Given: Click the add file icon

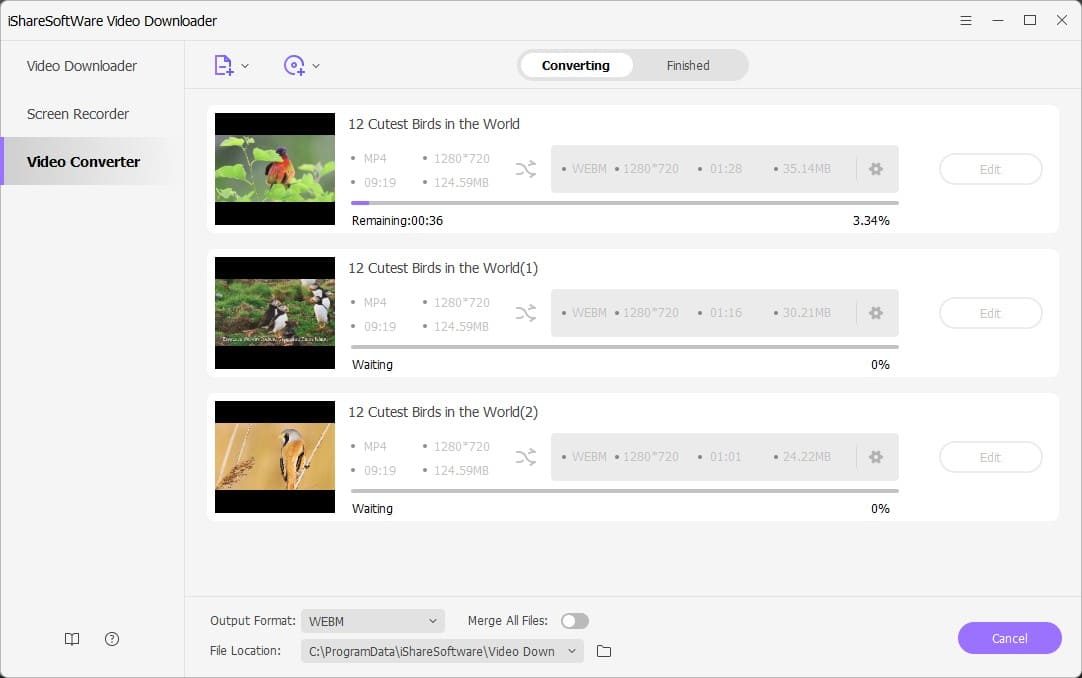Looking at the screenshot, I should click(x=224, y=64).
